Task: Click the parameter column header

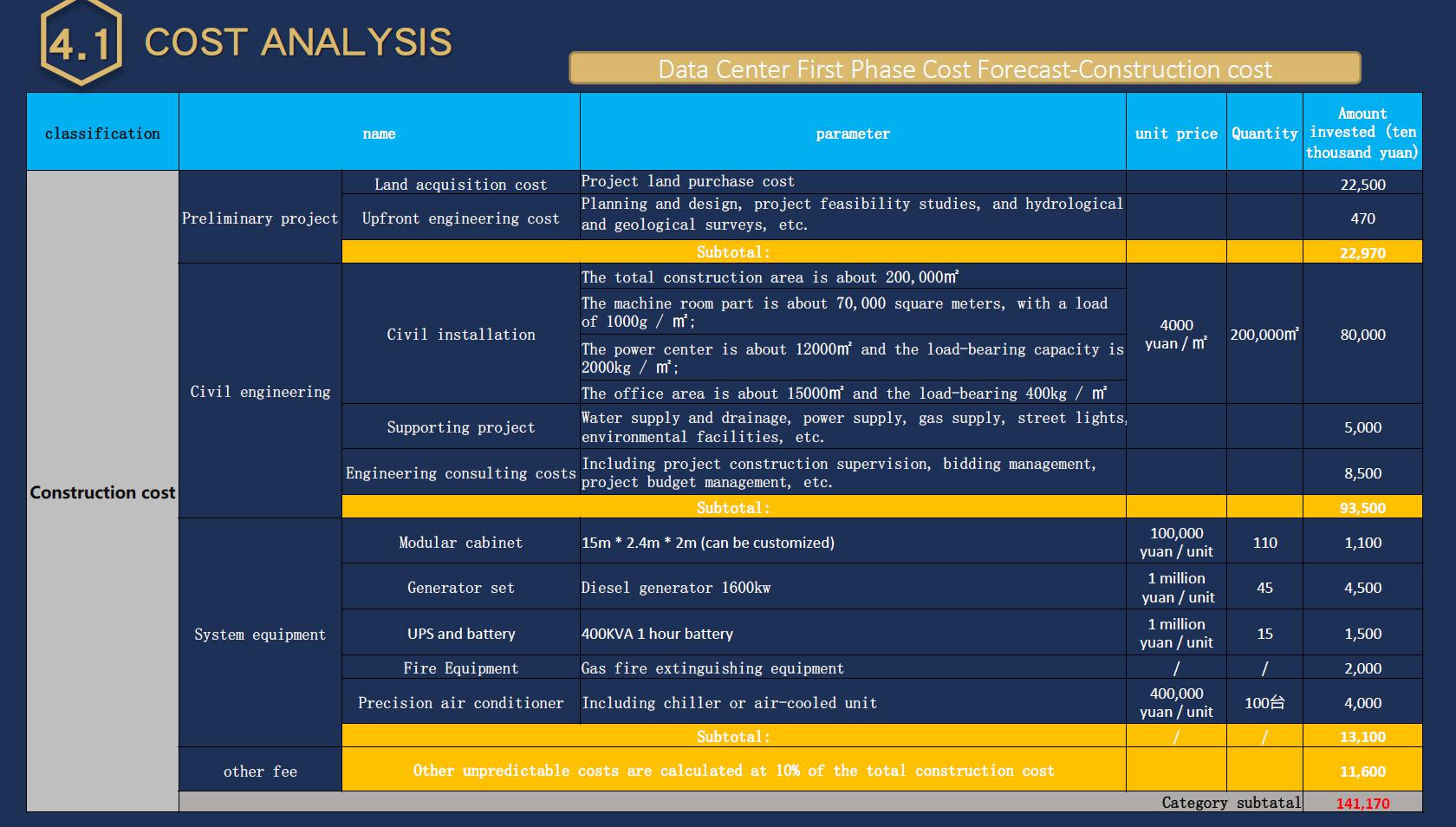Action: point(852,133)
